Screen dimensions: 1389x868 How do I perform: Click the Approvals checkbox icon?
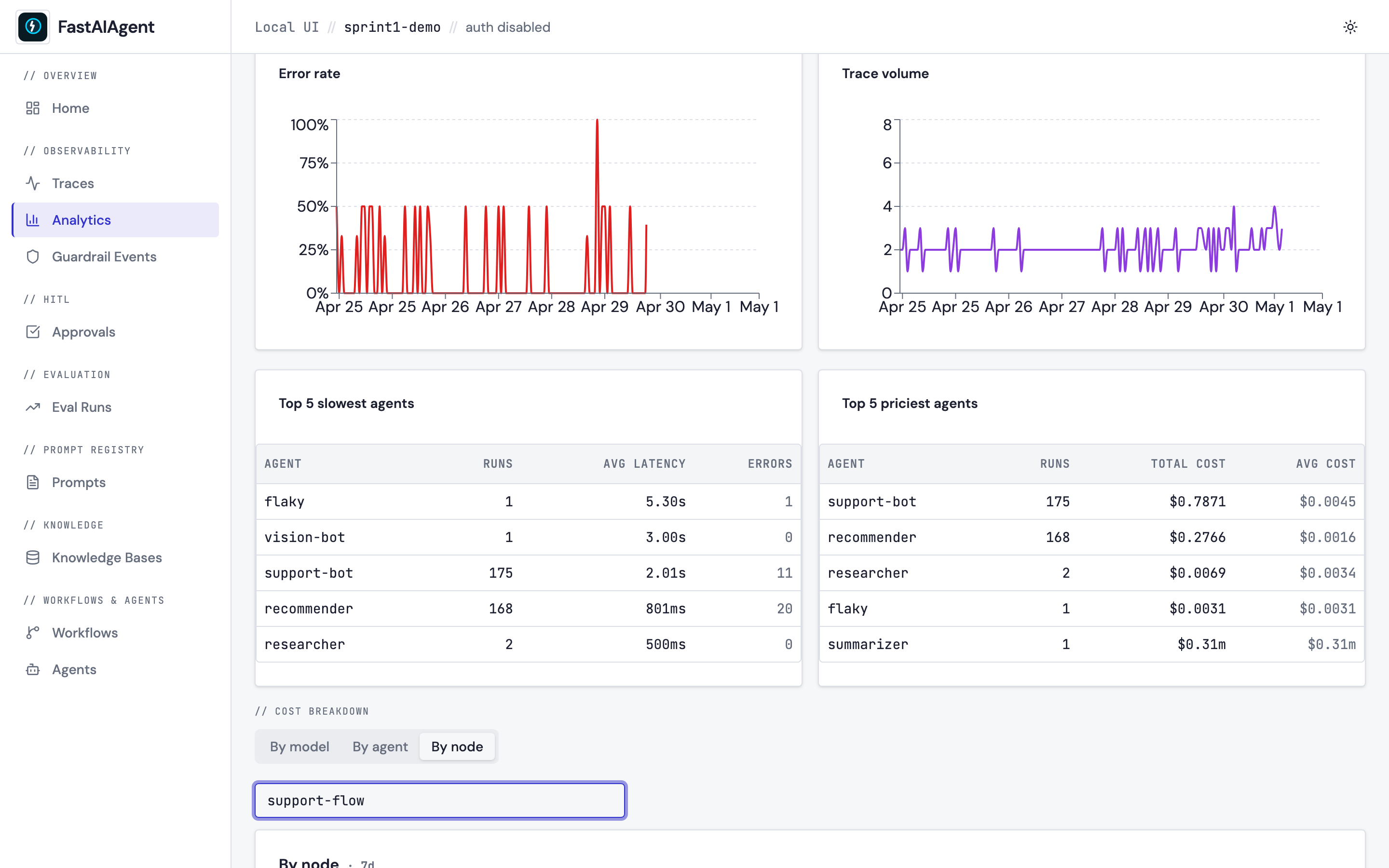click(x=33, y=332)
